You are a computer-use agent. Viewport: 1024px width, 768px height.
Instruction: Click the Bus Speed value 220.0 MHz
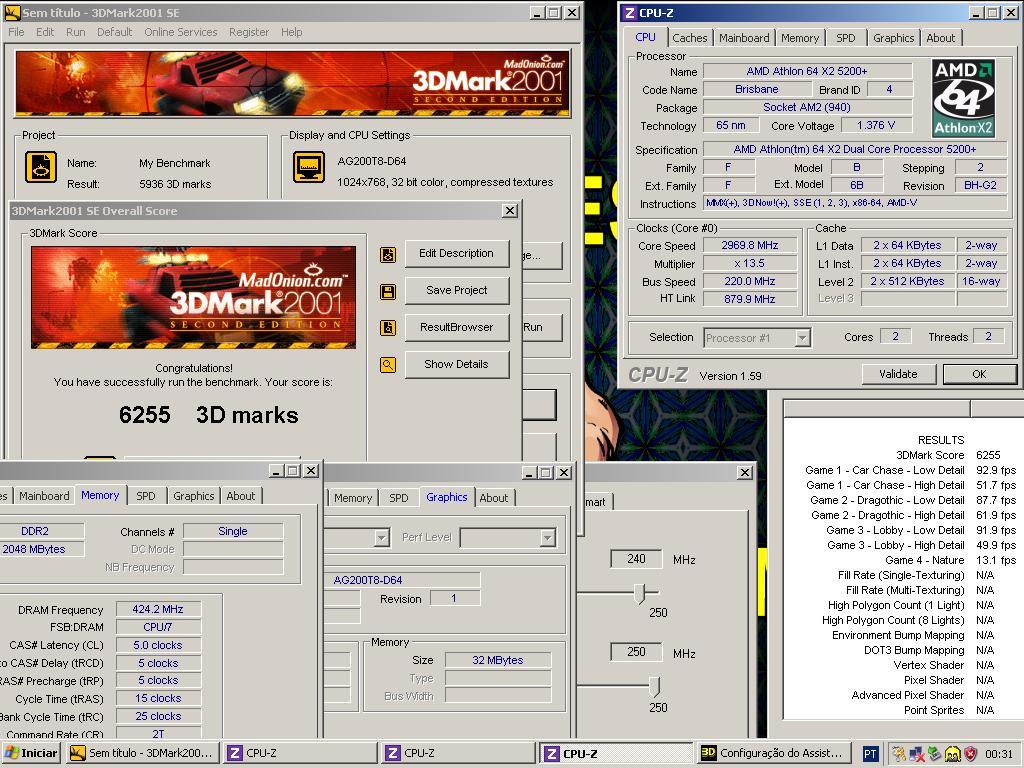[x=750, y=281]
